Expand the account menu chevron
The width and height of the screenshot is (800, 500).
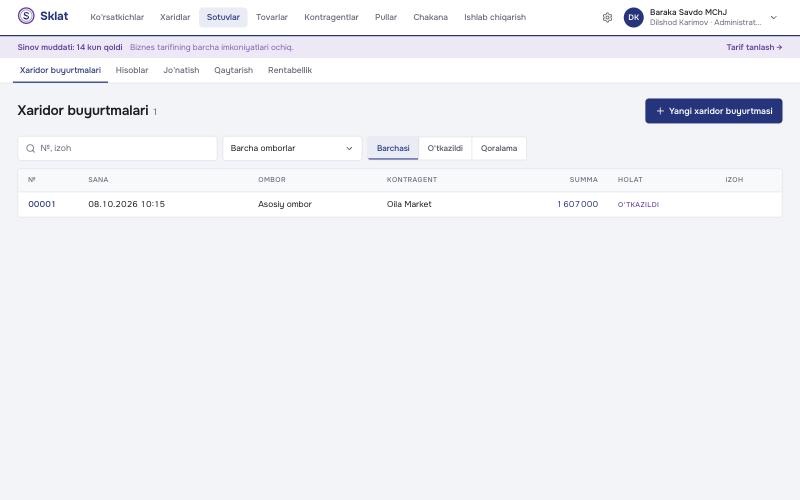773,17
